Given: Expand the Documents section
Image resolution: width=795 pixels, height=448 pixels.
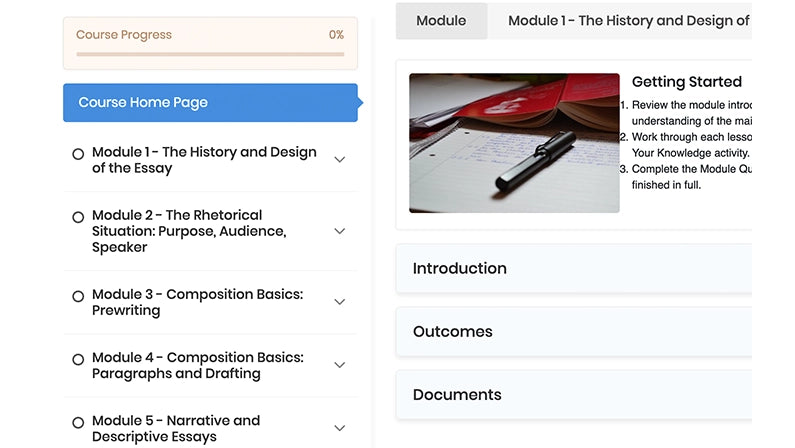Looking at the screenshot, I should [574, 395].
